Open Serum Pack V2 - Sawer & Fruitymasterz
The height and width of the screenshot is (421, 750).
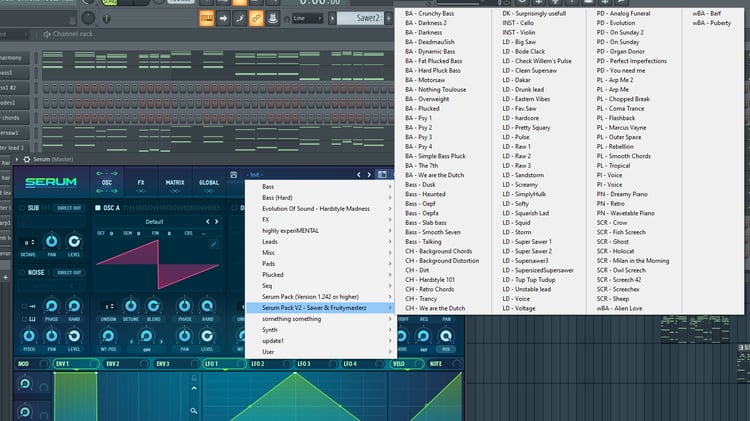(x=320, y=308)
